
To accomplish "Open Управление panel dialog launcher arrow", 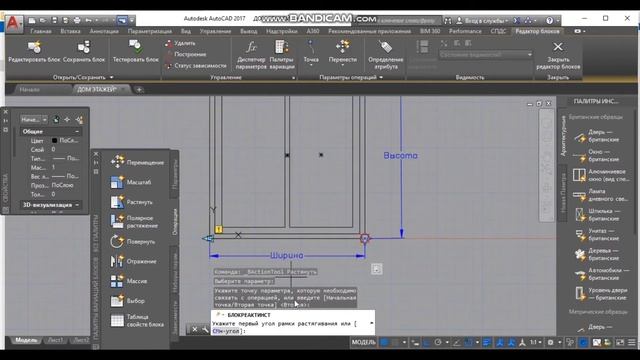I will click(293, 78).
